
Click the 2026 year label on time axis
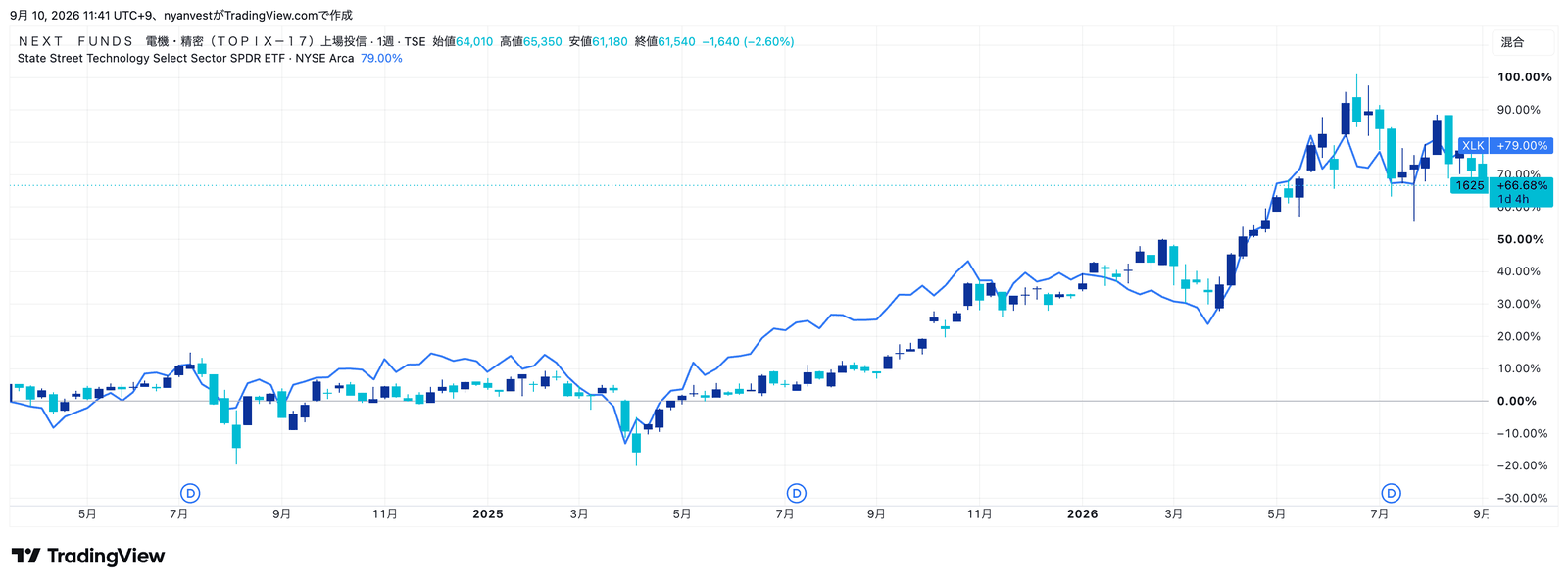click(x=1082, y=514)
